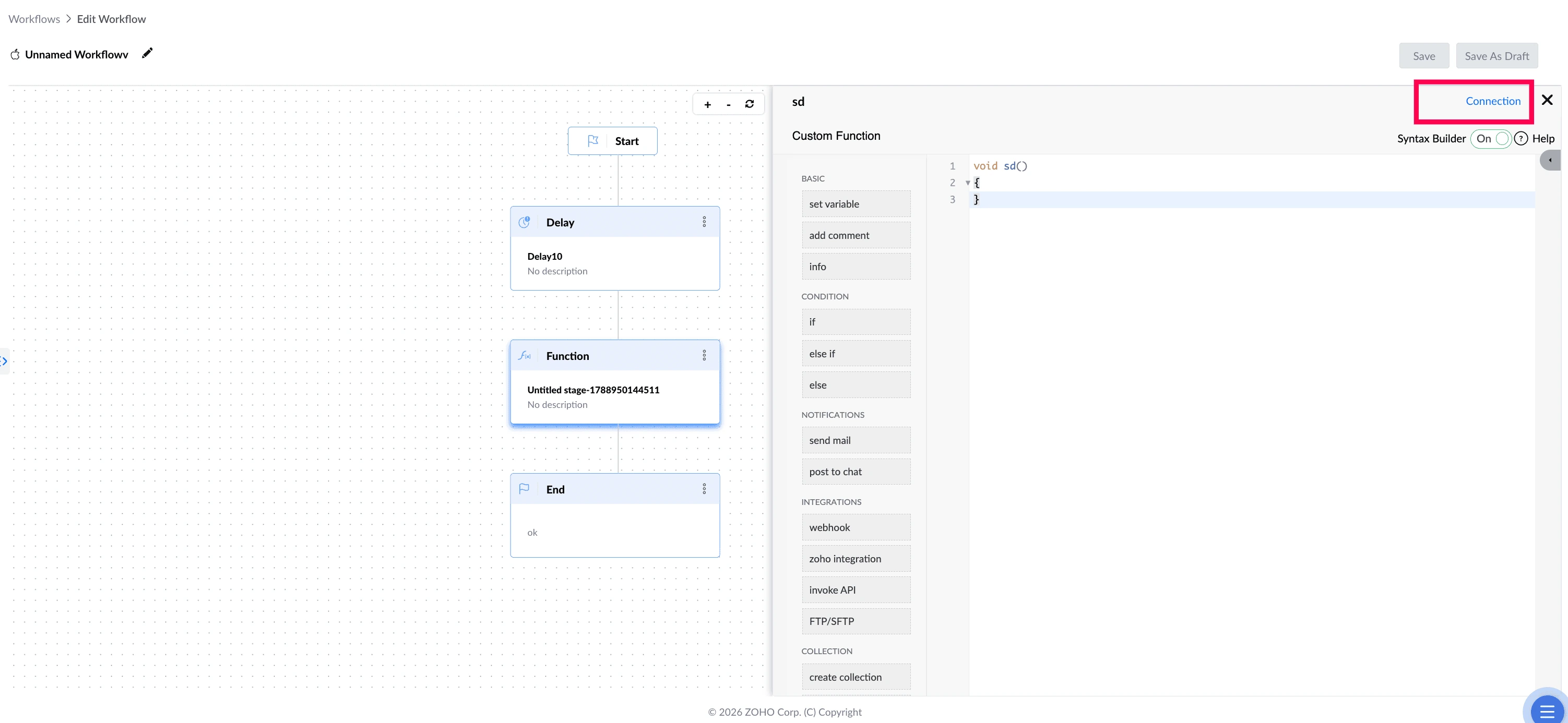Insert a webhook integration
This screenshot has height=723, width=1568.
pyautogui.click(x=856, y=527)
